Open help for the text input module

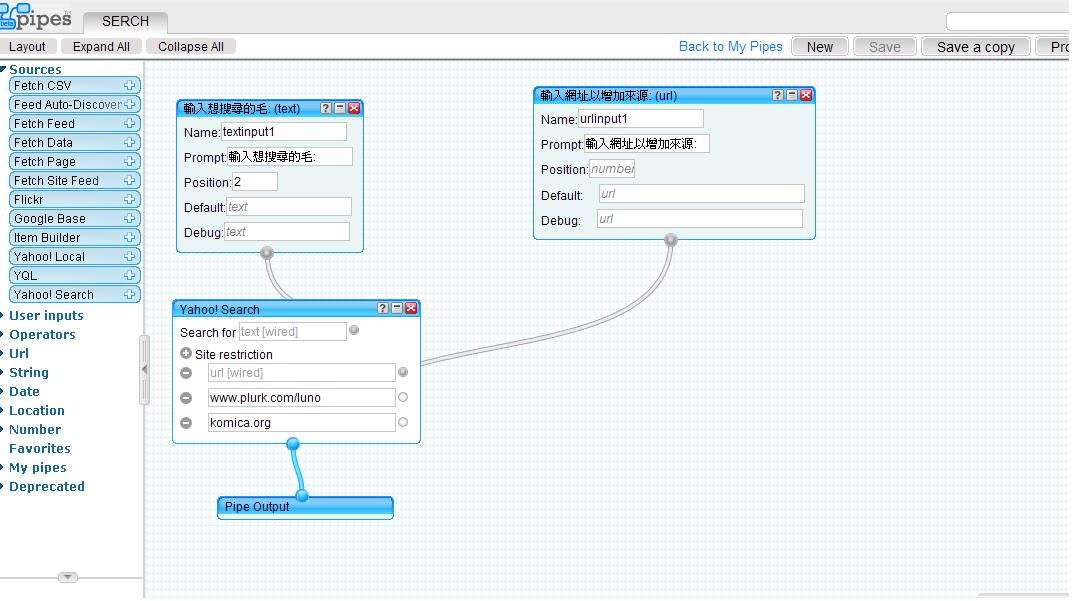(326, 108)
